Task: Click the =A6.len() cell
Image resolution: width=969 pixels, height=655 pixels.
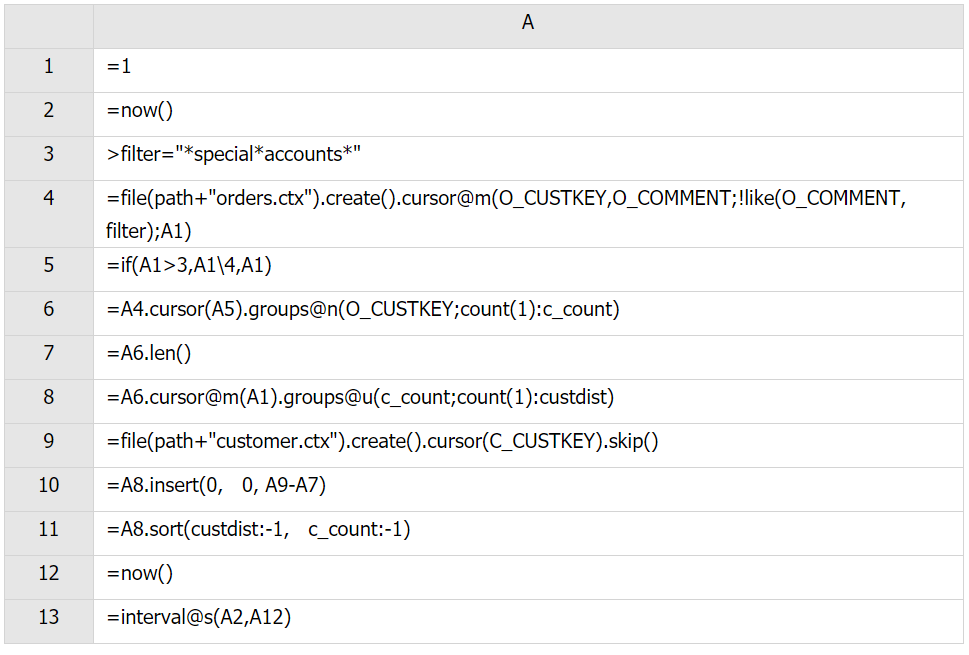Action: pyautogui.click(x=528, y=353)
